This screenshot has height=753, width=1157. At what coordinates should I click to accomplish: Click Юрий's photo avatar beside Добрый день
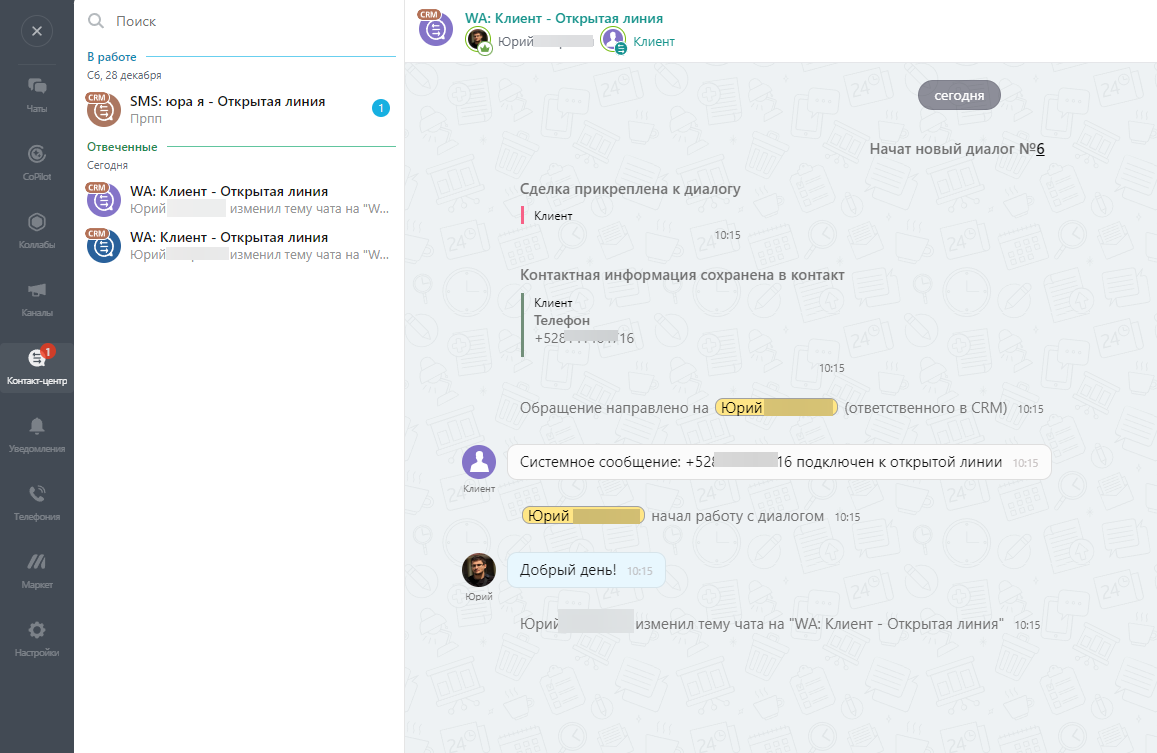pyautogui.click(x=479, y=571)
